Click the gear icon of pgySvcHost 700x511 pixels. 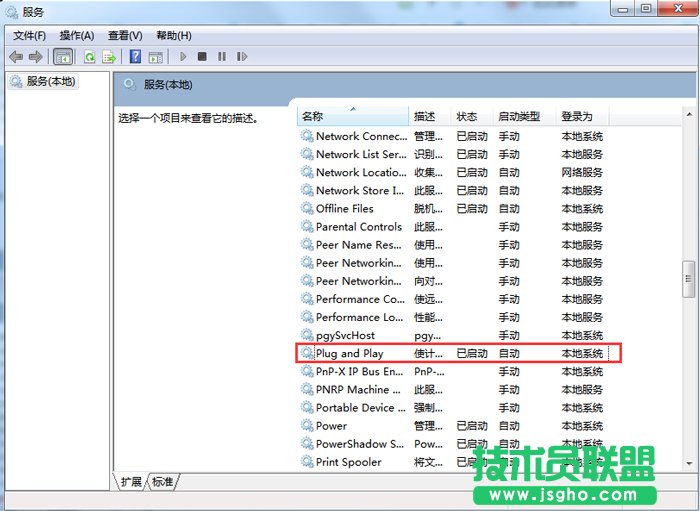point(307,335)
